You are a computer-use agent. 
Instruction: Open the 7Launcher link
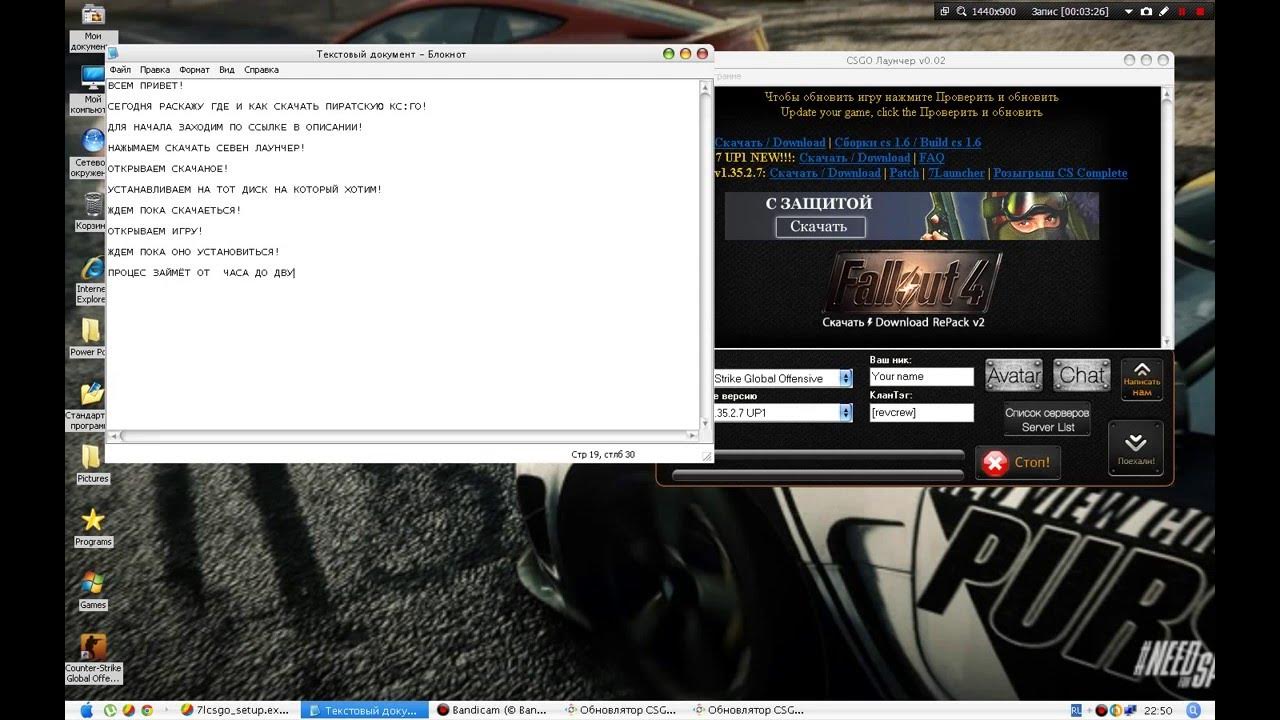[956, 173]
